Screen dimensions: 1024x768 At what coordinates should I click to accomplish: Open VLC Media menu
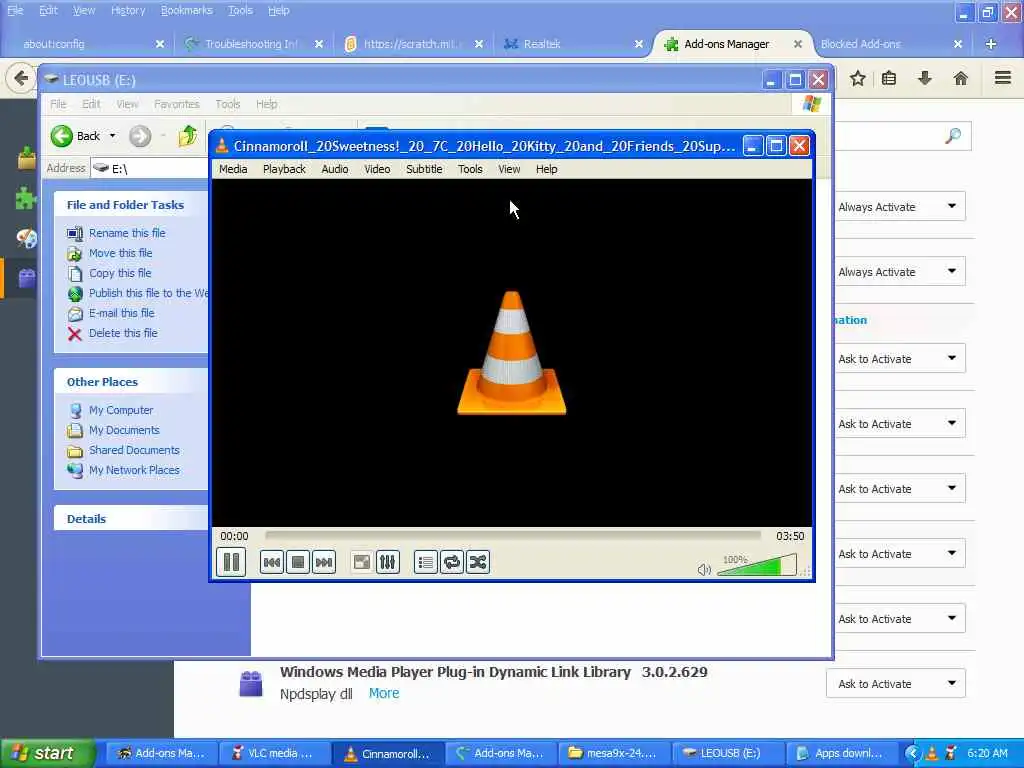233,169
